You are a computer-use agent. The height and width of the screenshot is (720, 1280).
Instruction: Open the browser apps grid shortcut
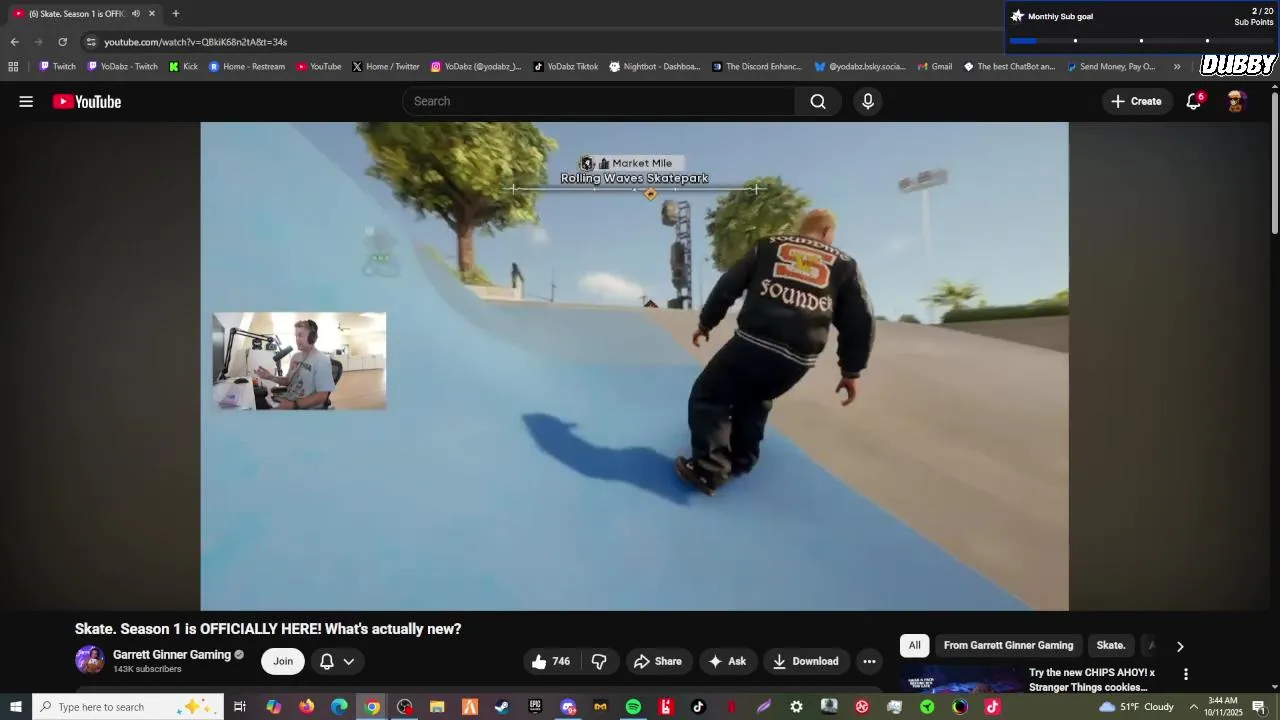(13, 67)
